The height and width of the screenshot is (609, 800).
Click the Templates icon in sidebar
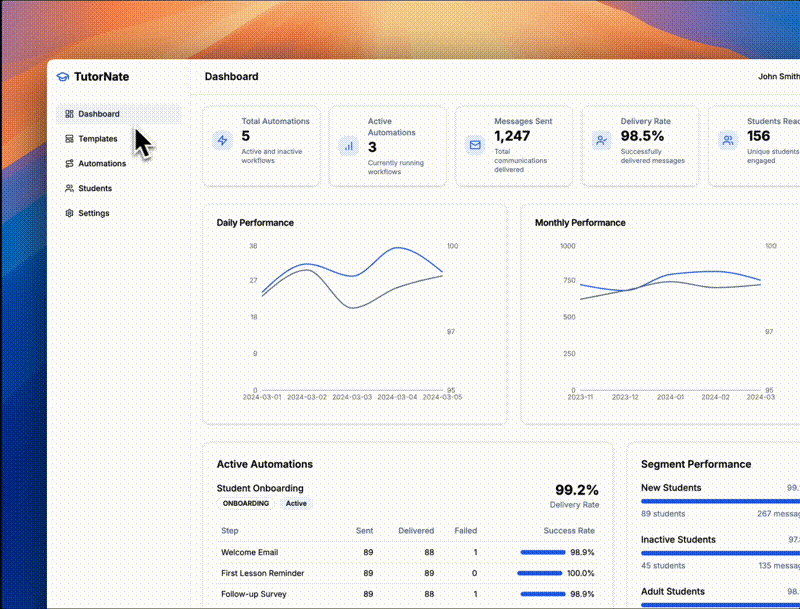click(69, 139)
